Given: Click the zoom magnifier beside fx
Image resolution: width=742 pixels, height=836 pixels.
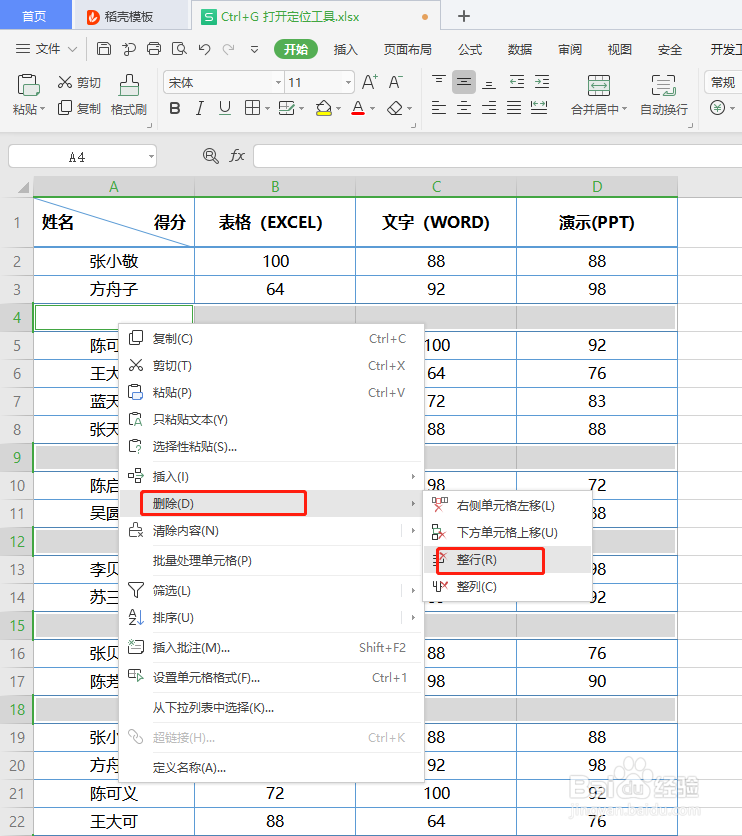Looking at the screenshot, I should tap(211, 156).
